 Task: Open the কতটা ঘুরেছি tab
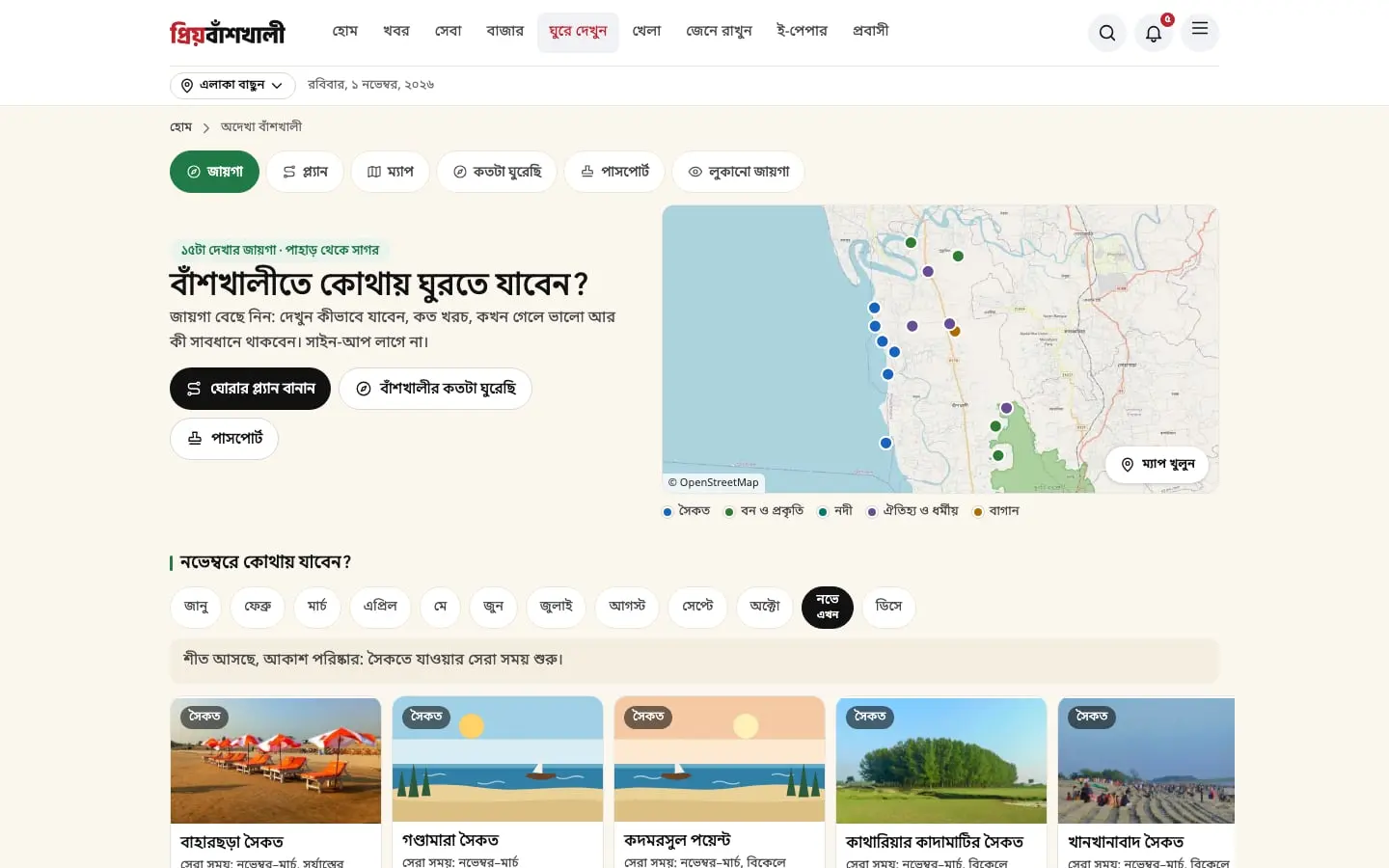pyautogui.click(x=497, y=172)
